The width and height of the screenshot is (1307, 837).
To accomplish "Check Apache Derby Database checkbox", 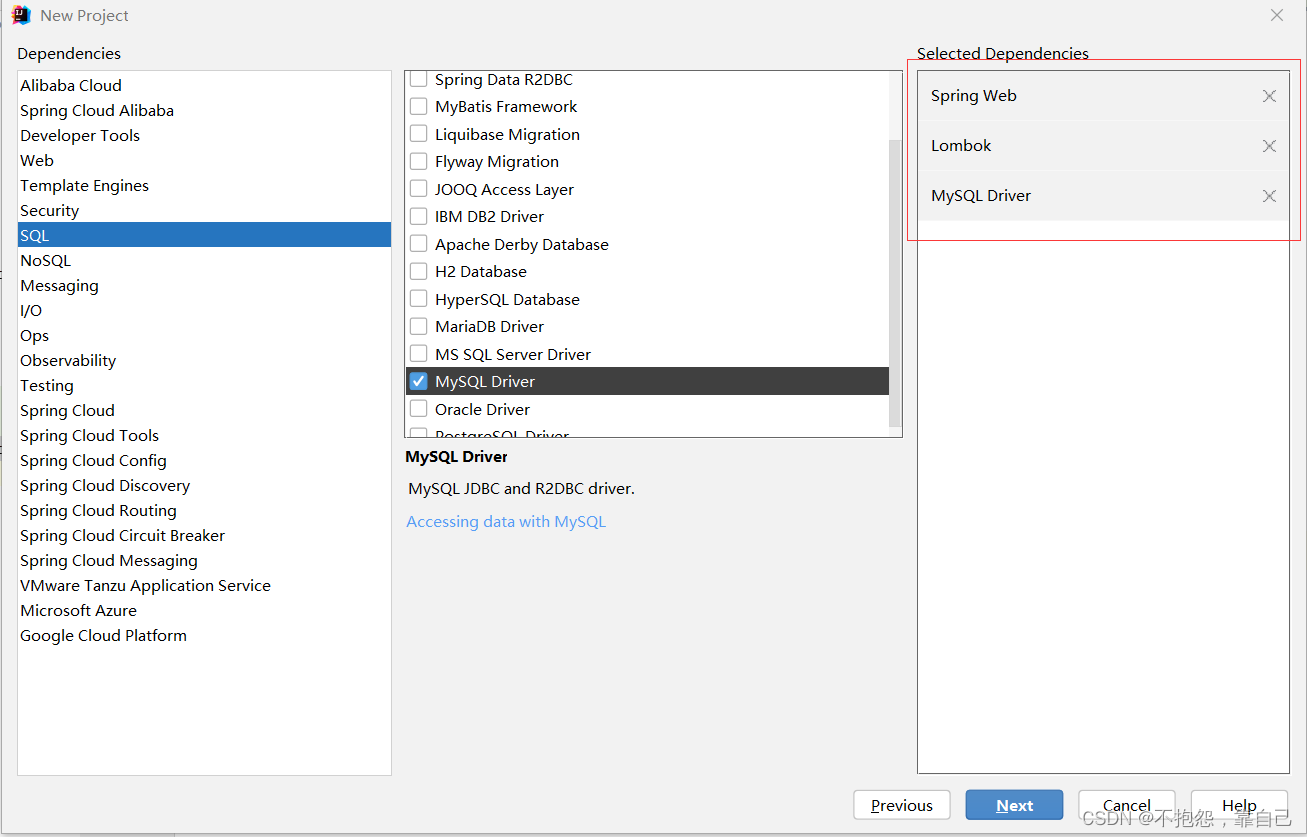I will [x=419, y=244].
